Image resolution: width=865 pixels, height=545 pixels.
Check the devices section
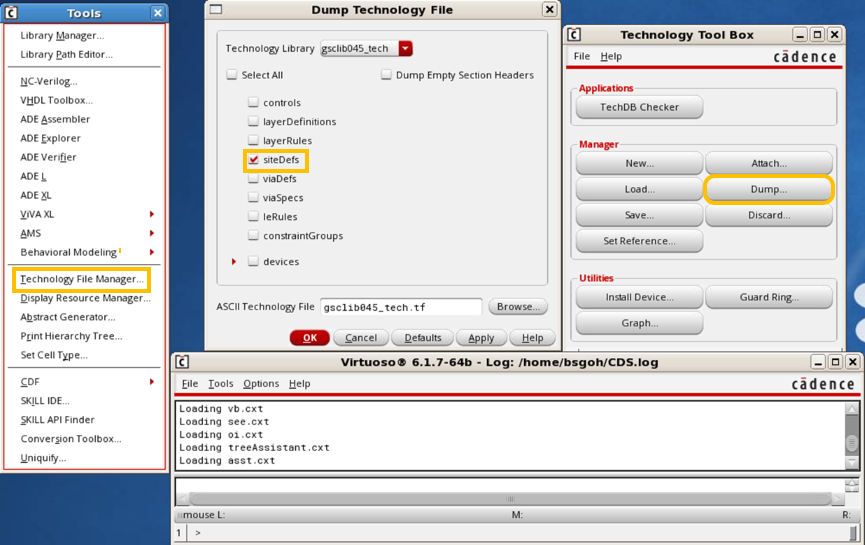[253, 261]
